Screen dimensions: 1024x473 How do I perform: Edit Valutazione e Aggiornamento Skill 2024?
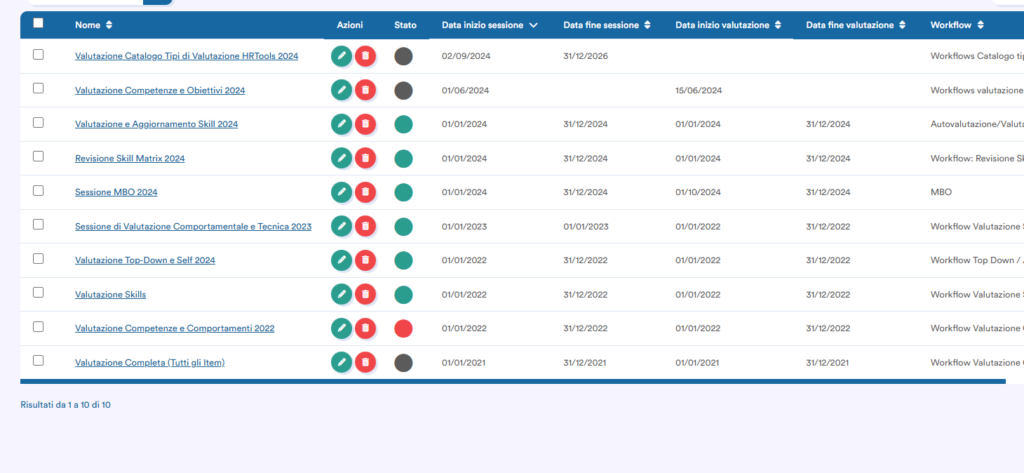342,124
